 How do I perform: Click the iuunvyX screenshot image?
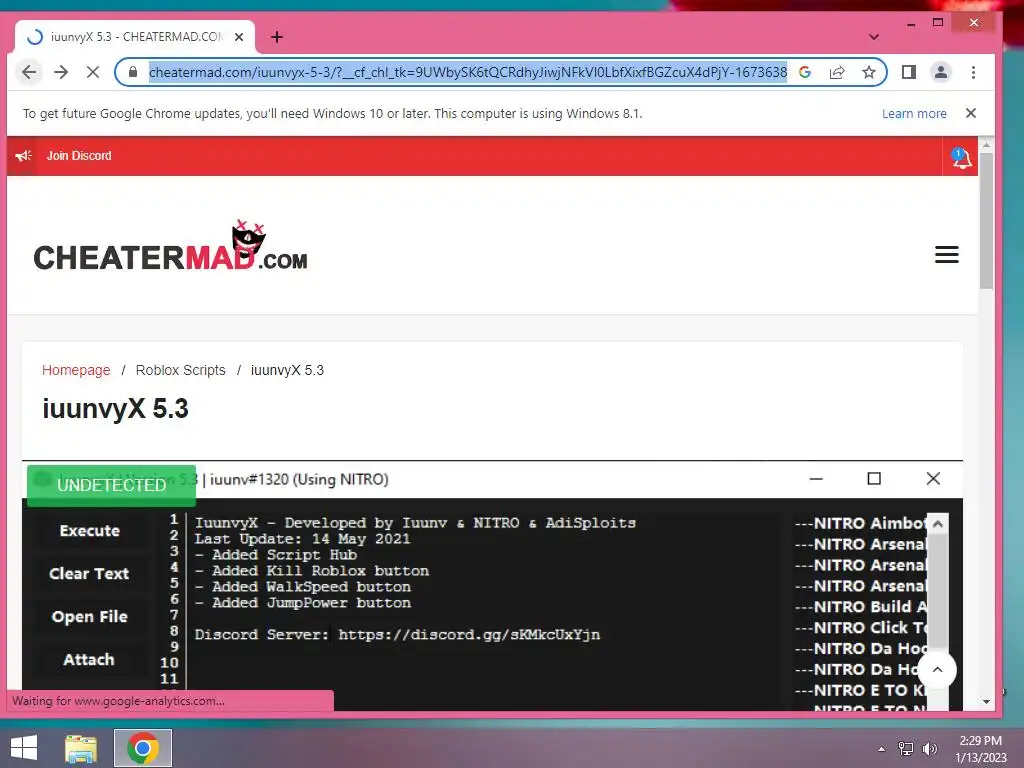[x=492, y=586]
